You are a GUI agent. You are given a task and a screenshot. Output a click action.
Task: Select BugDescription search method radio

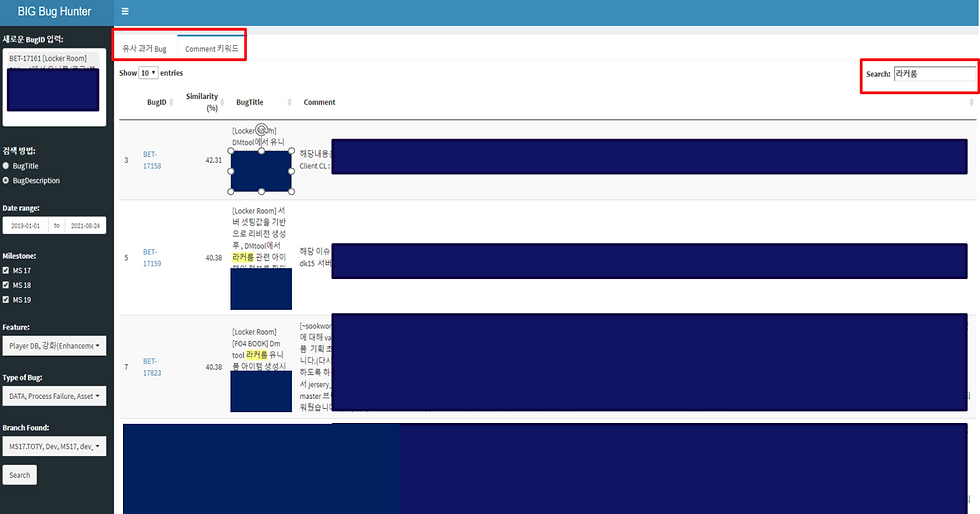click(6, 181)
